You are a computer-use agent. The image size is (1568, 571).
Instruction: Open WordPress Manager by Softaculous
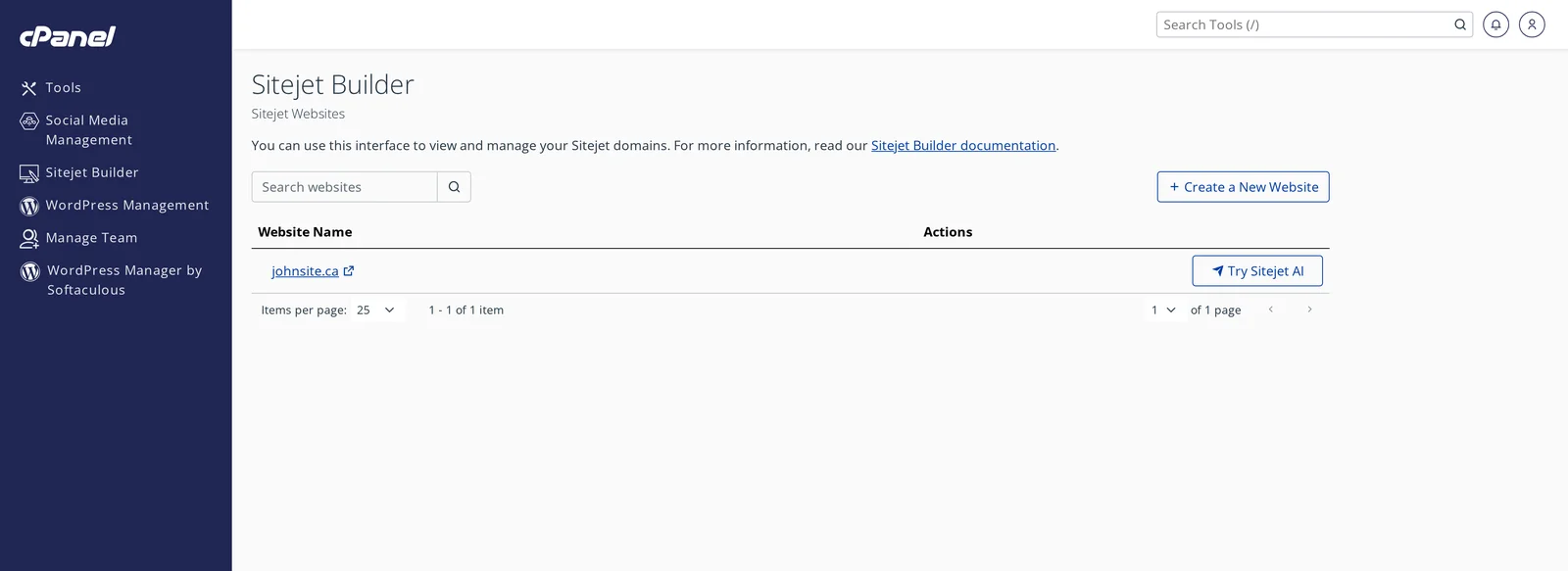(124, 280)
